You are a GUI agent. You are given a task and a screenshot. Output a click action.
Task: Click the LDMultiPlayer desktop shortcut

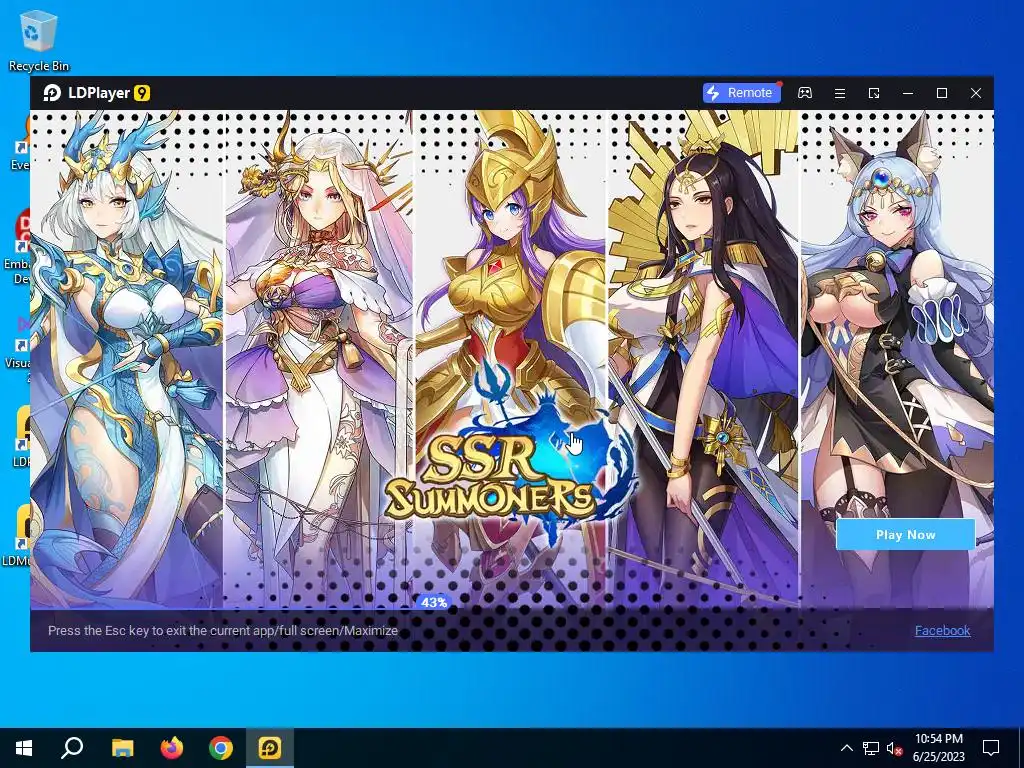[15, 536]
